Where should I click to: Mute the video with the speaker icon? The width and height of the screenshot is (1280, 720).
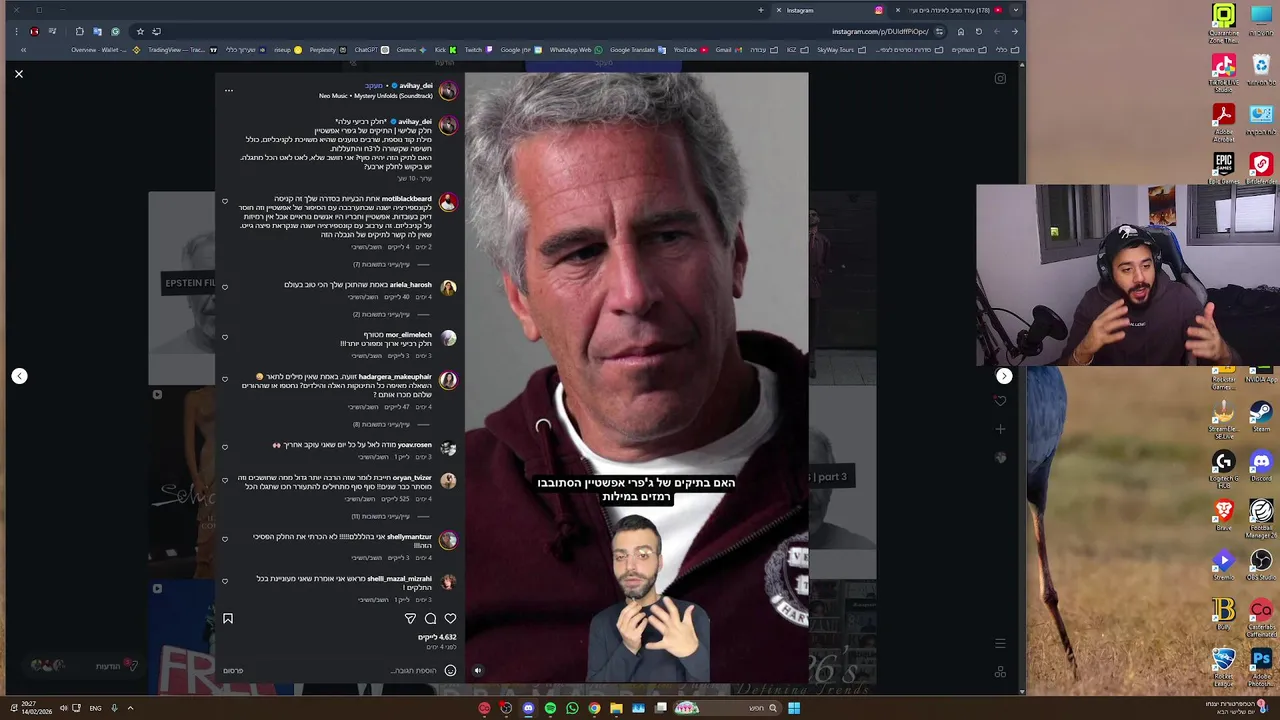[x=477, y=671]
